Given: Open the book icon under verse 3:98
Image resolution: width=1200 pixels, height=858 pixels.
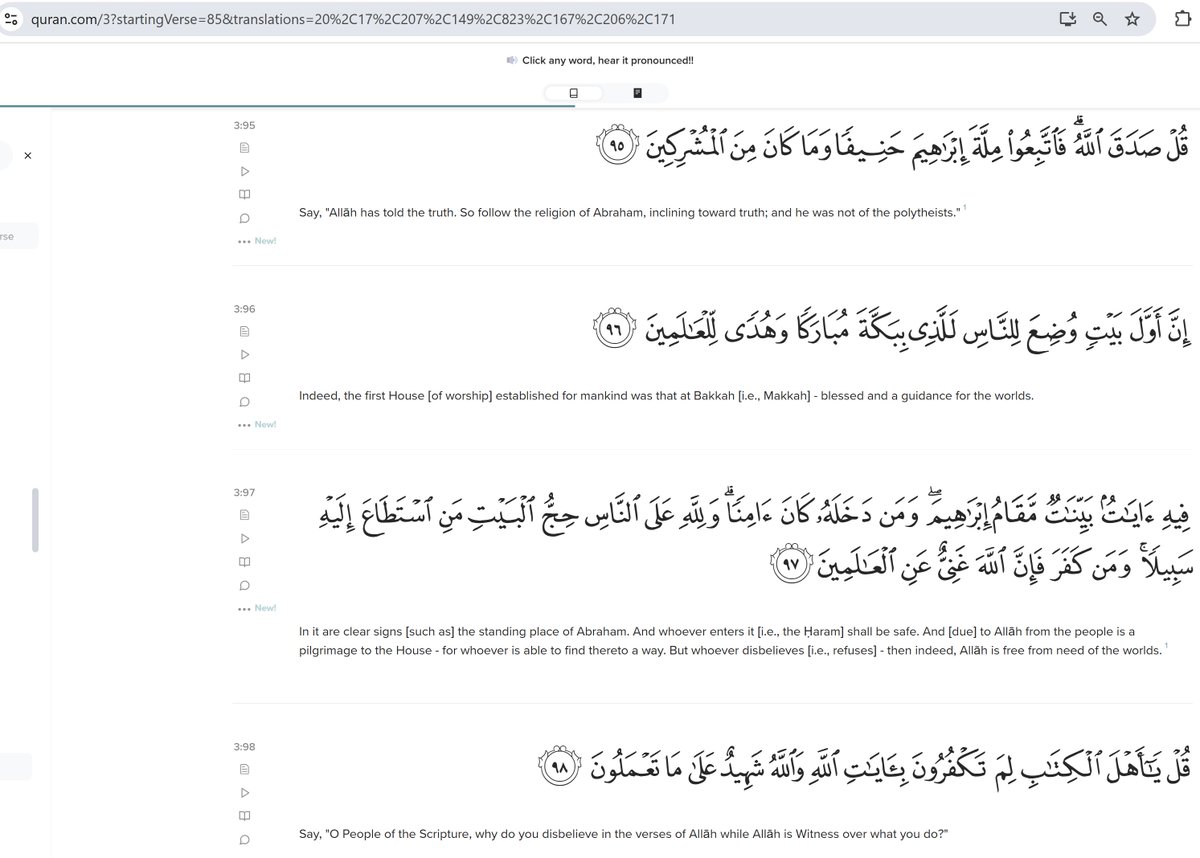Looking at the screenshot, I should (245, 815).
